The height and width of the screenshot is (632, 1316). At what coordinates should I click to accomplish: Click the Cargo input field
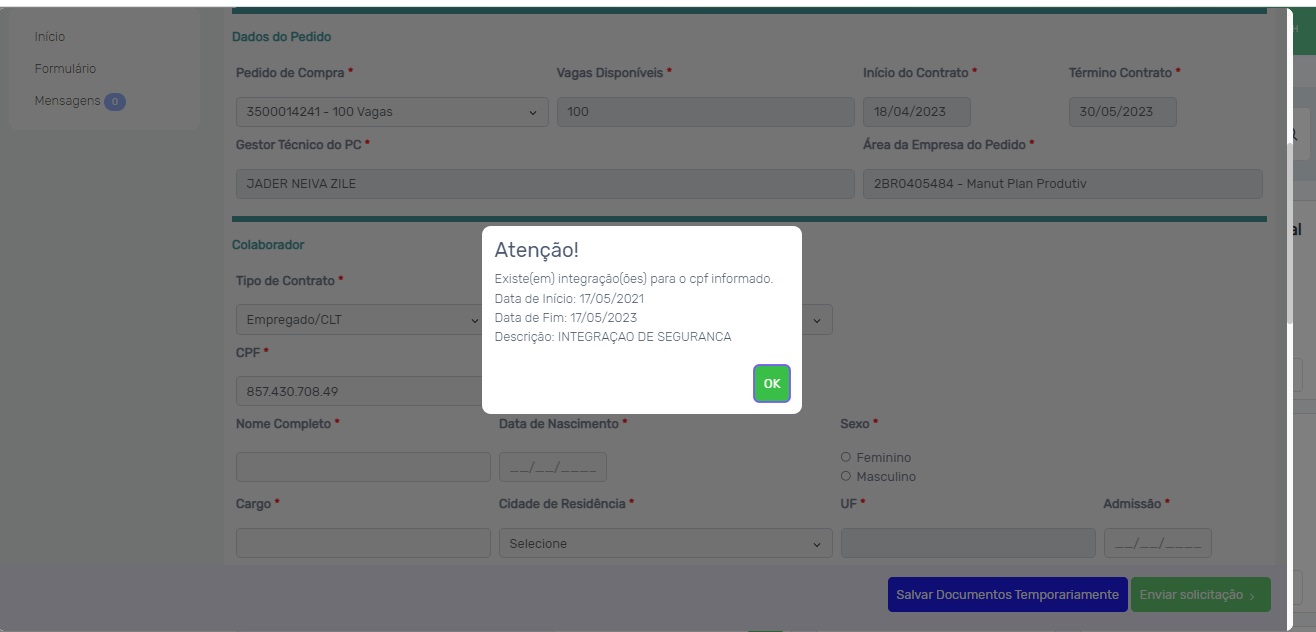pyautogui.click(x=363, y=543)
